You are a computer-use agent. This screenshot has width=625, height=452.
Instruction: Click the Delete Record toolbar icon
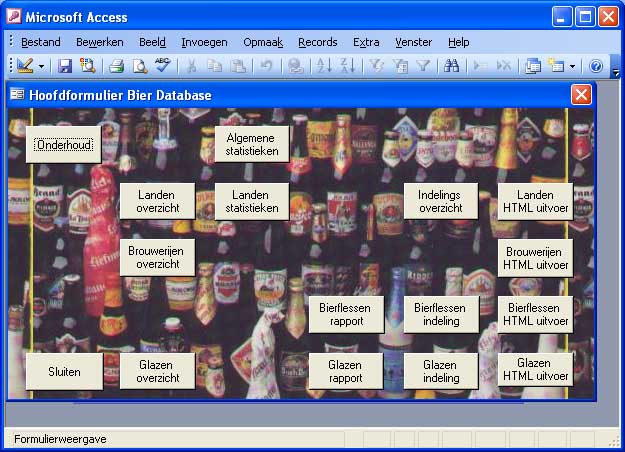504,66
